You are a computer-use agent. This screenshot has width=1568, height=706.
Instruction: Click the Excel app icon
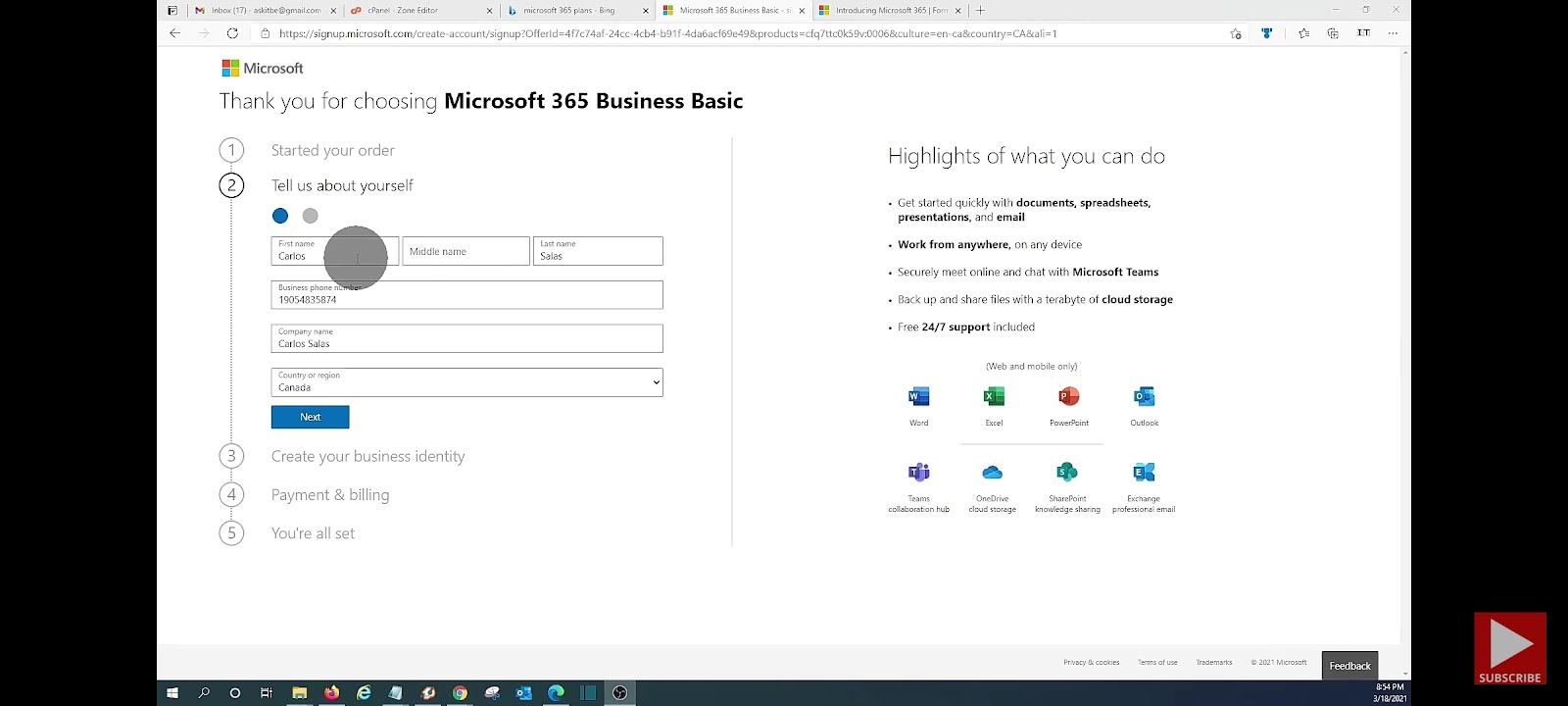[994, 396]
